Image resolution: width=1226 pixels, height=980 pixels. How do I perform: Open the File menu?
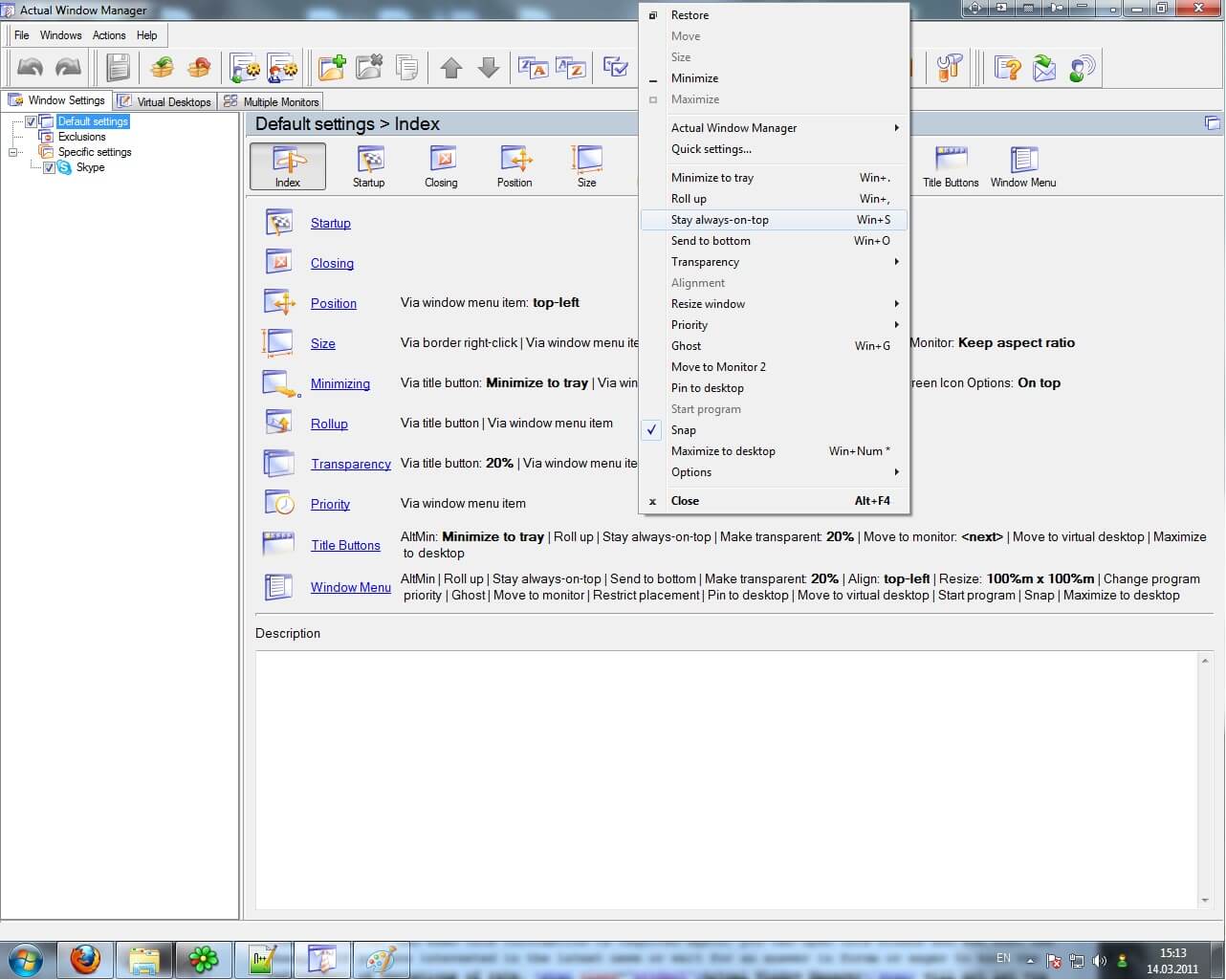(x=22, y=35)
